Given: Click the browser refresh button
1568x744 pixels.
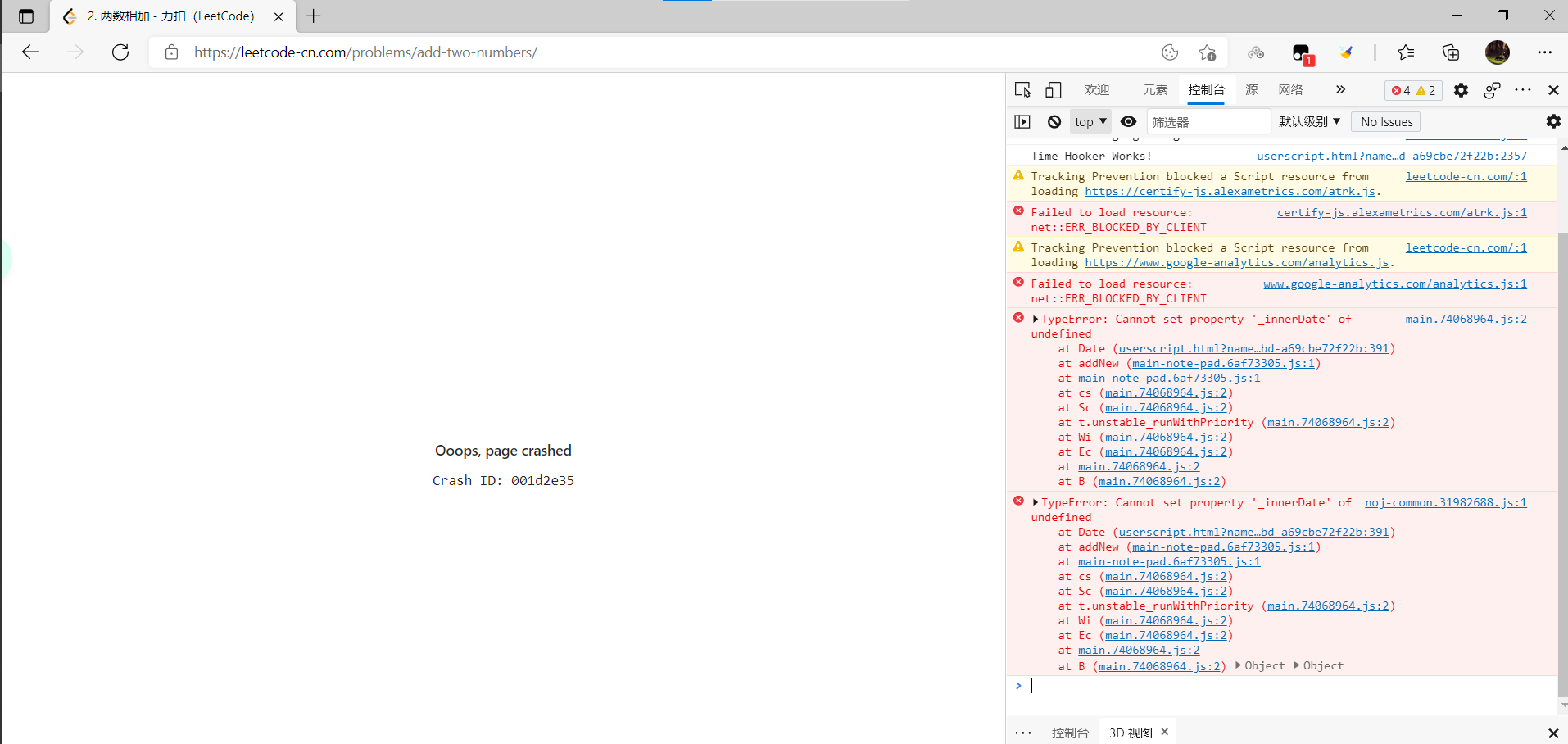Looking at the screenshot, I should click(x=120, y=52).
